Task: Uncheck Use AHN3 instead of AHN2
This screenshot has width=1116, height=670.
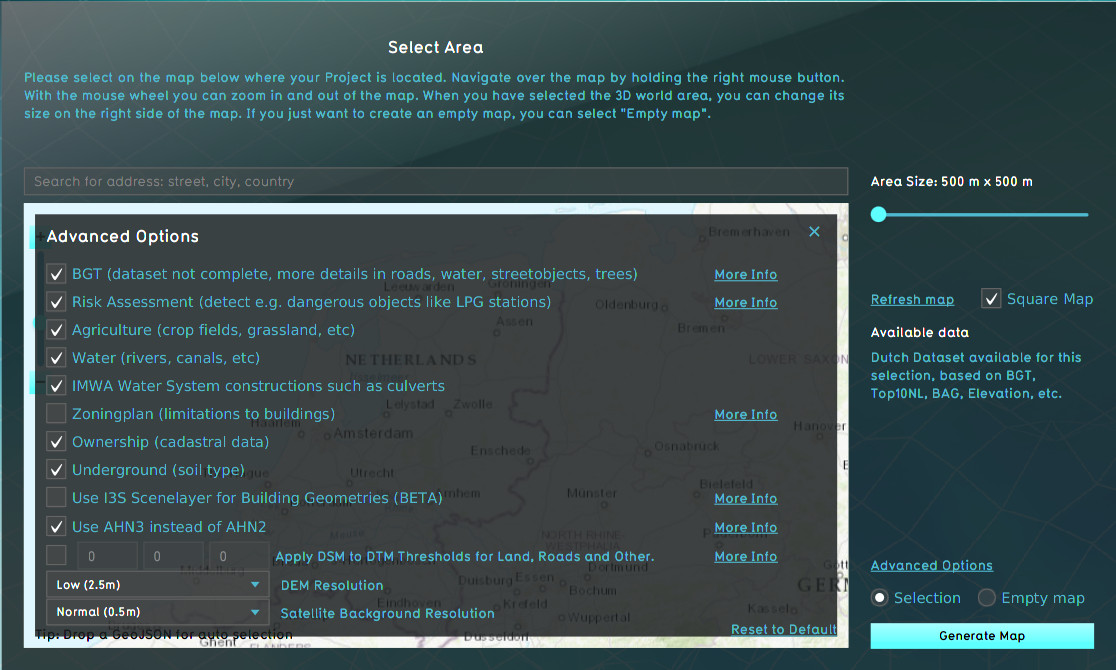Action: [x=56, y=527]
